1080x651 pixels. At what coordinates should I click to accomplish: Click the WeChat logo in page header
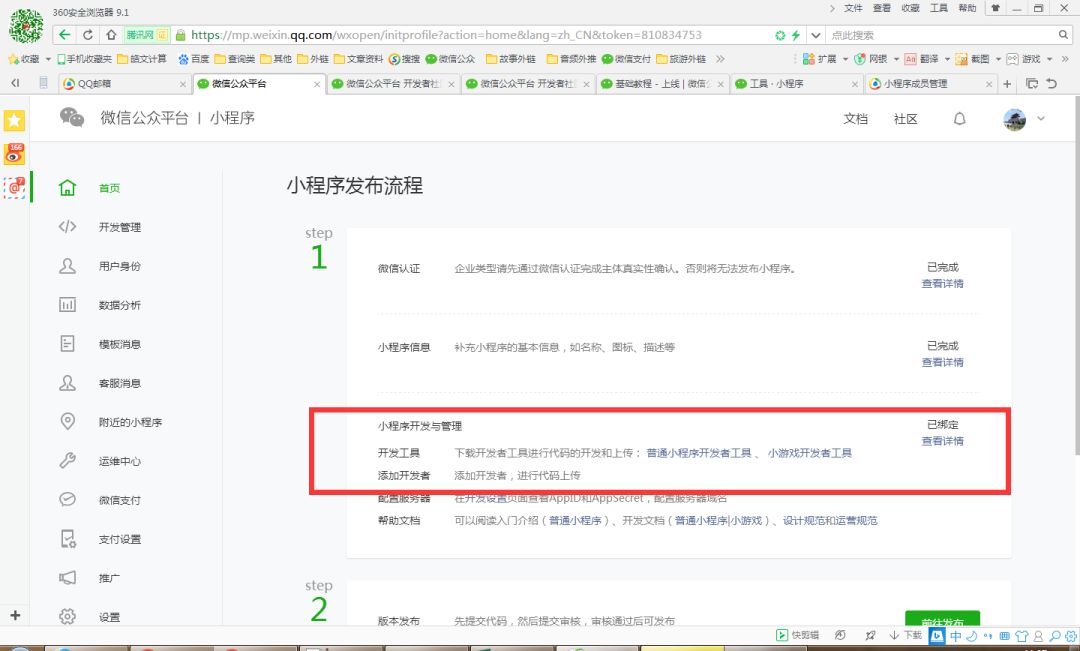(72, 118)
